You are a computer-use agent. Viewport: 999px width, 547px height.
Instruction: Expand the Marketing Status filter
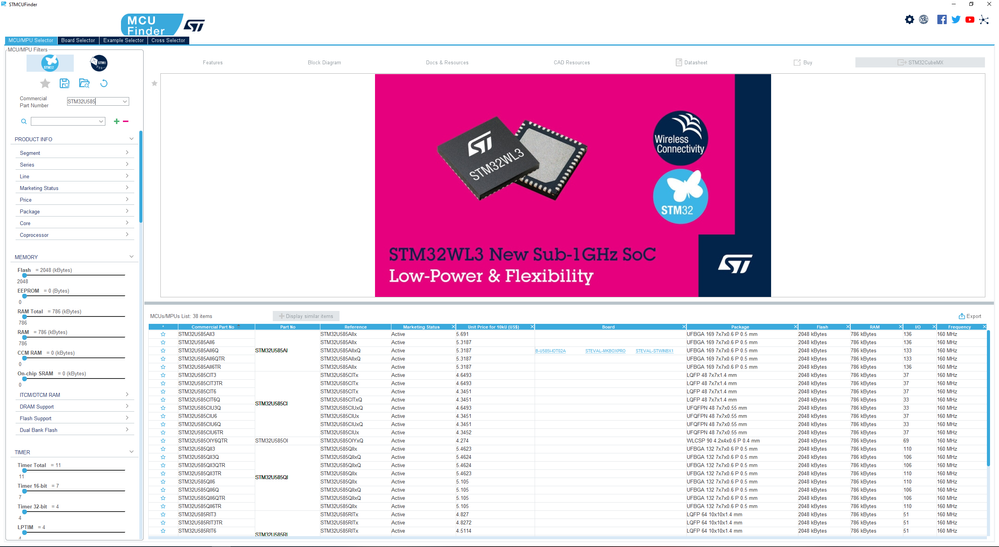click(x=73, y=188)
